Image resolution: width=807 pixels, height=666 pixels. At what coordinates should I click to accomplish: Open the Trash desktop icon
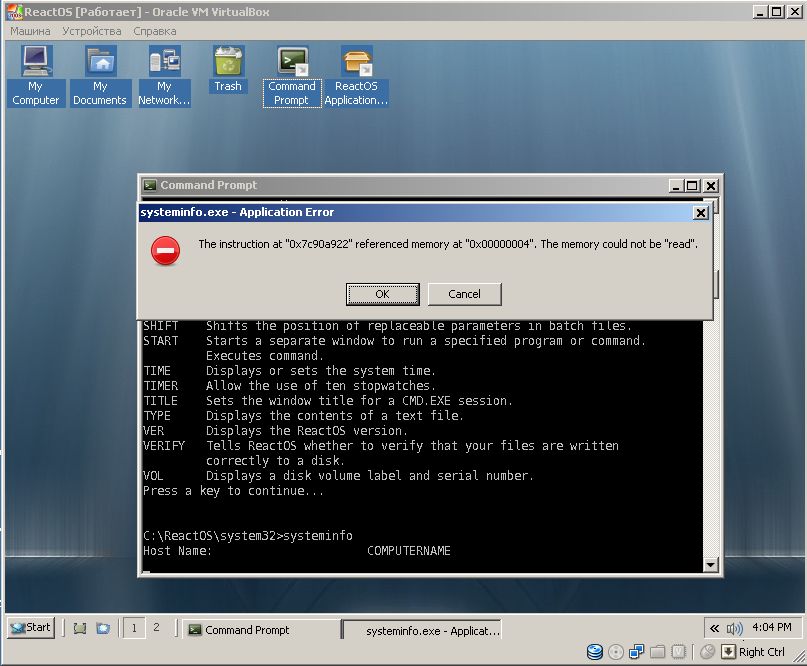(228, 69)
